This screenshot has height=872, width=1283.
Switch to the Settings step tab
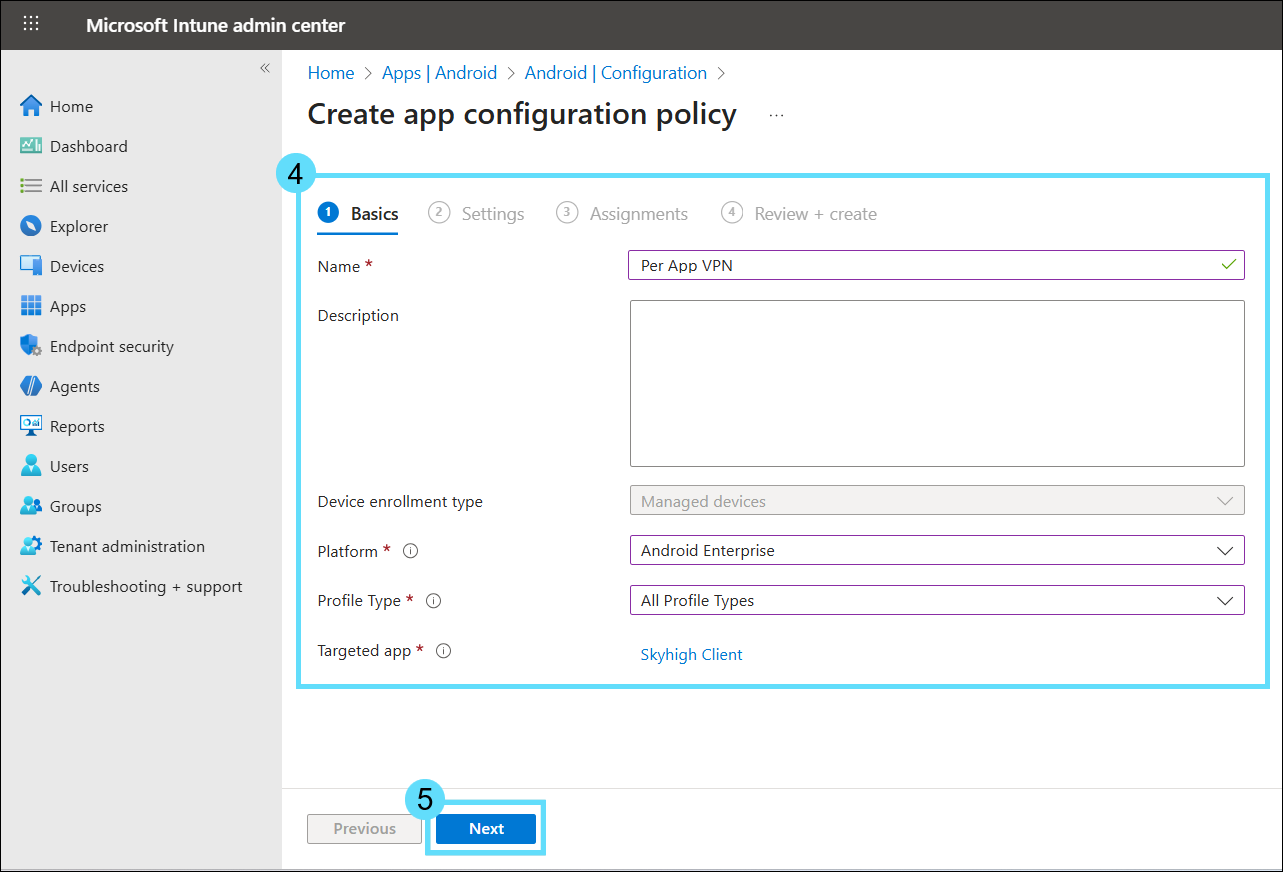477,214
